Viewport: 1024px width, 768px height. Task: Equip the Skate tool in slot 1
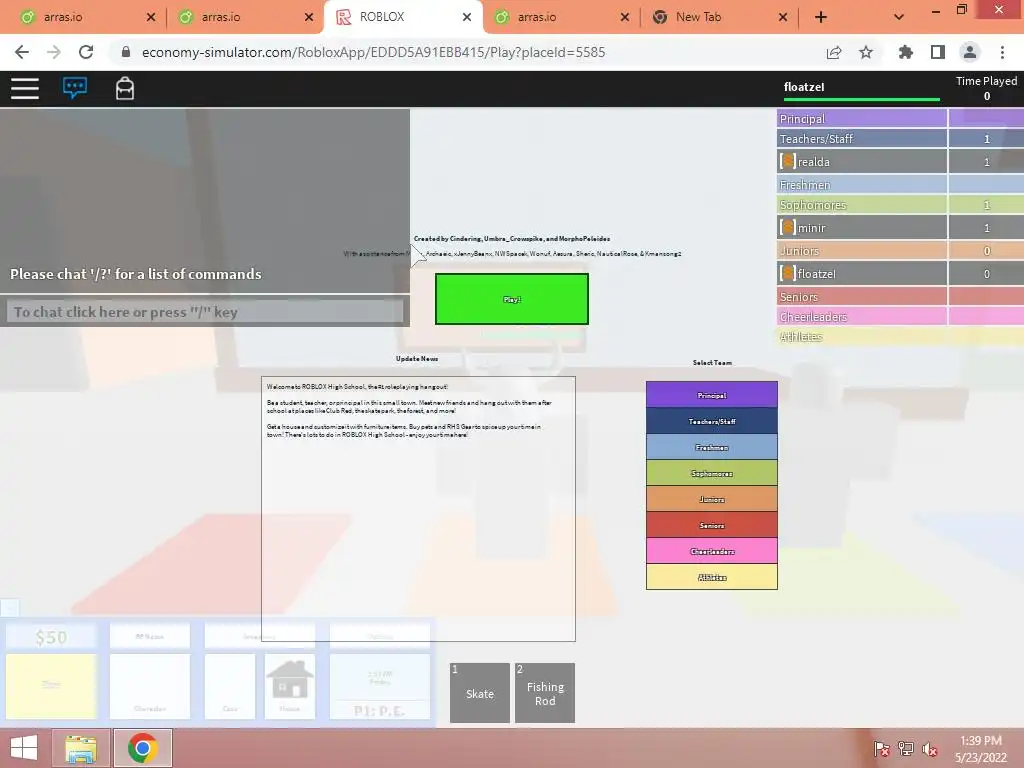click(480, 693)
